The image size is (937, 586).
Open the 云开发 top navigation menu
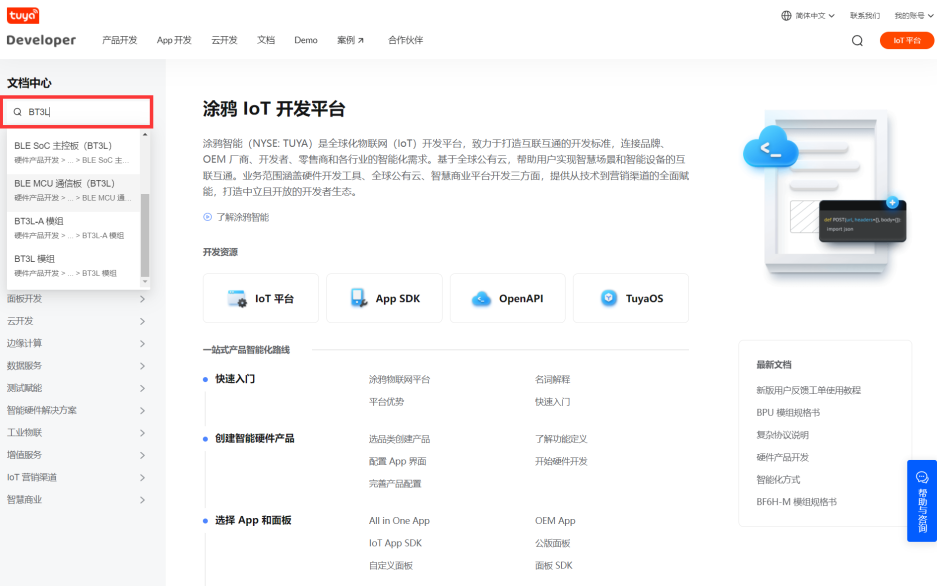click(224, 40)
